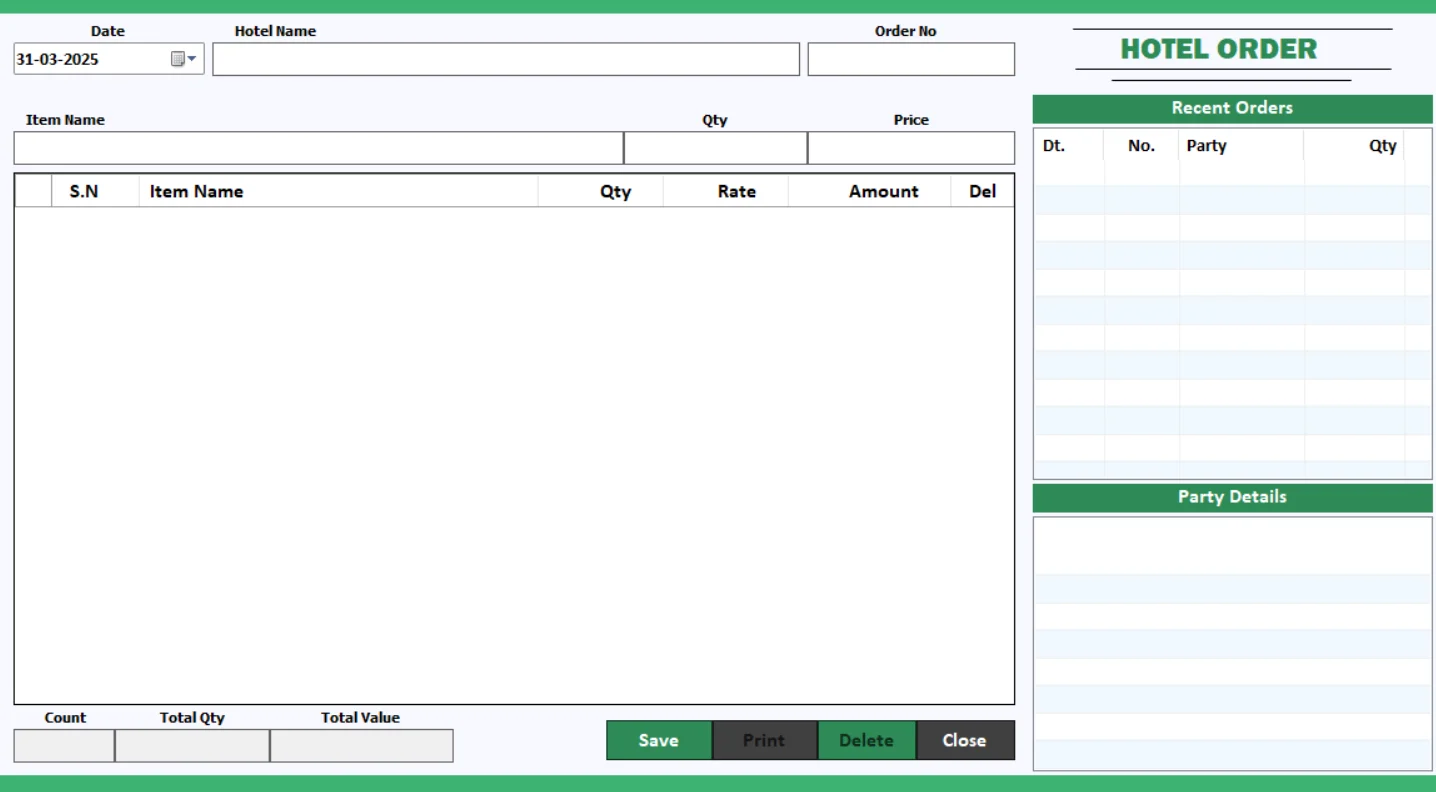Click the No. column in Recent Orders
This screenshot has width=1436, height=792.
pyautogui.click(x=1141, y=145)
